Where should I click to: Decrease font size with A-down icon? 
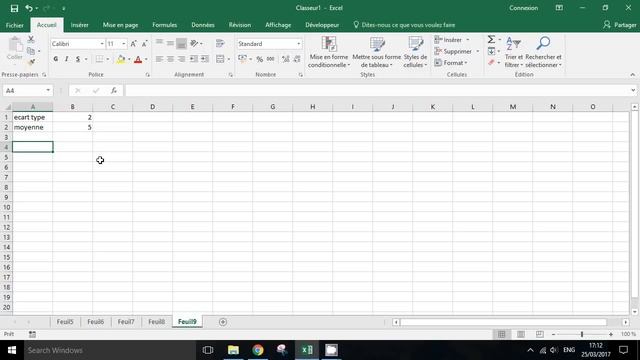tap(144, 44)
